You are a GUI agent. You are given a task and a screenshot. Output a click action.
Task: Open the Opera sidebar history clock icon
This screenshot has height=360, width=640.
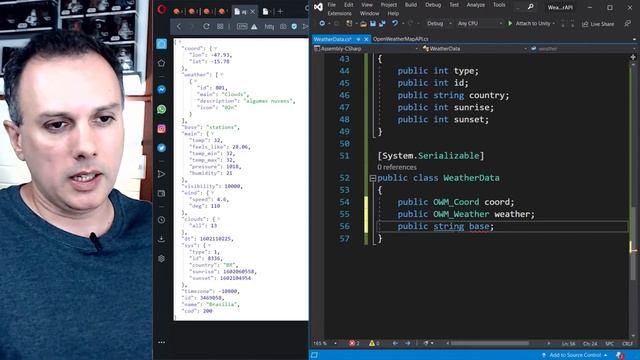pyautogui.click(x=162, y=220)
